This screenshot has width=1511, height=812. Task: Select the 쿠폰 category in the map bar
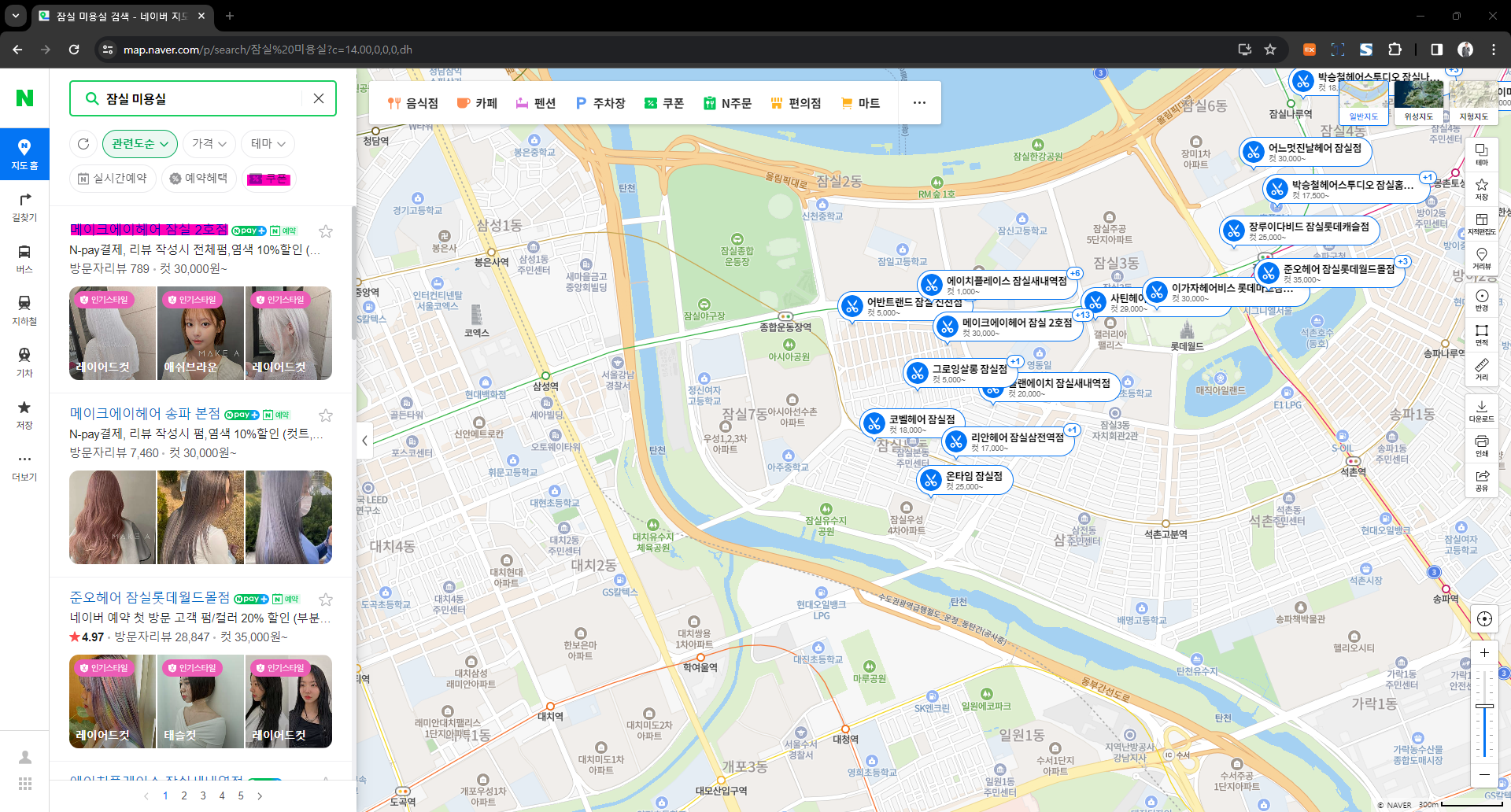(664, 103)
